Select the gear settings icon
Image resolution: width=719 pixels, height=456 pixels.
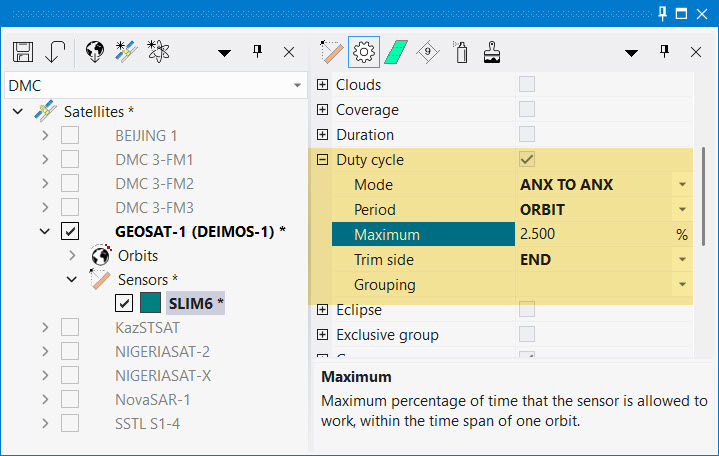[363, 51]
